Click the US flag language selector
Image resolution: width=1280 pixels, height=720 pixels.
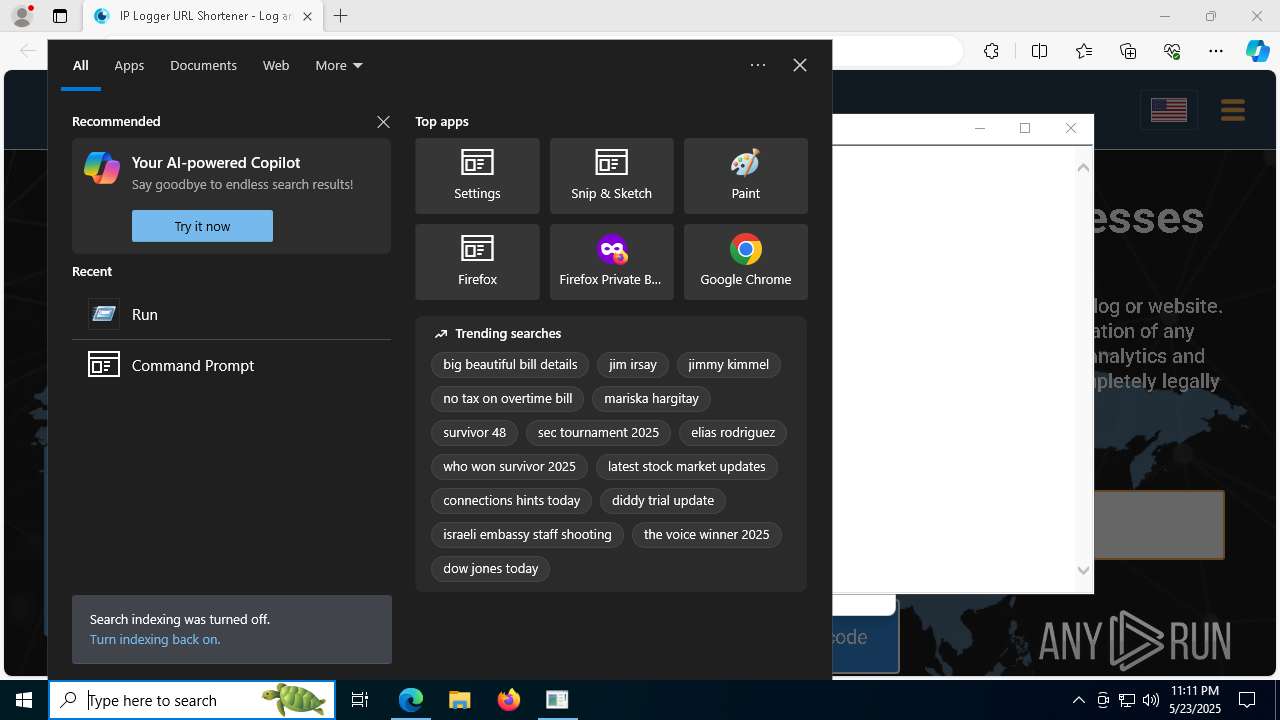click(x=1169, y=110)
